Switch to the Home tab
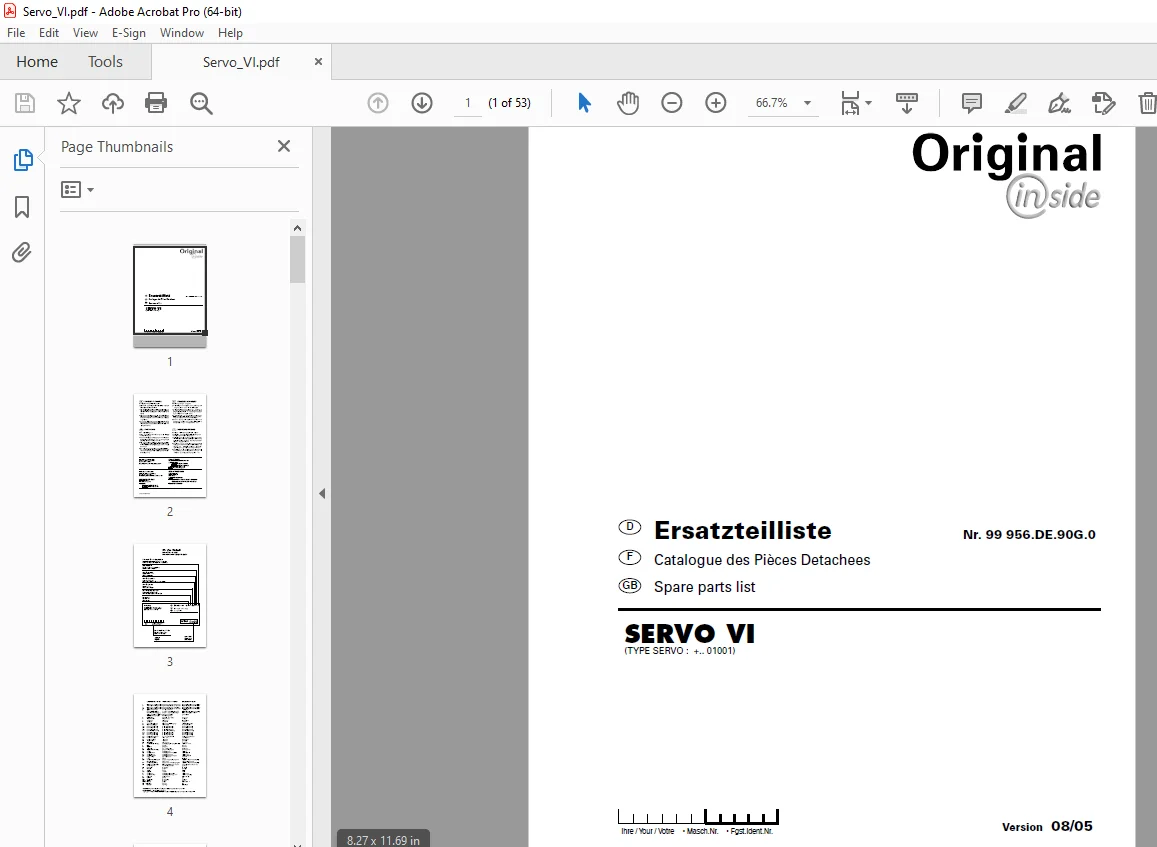 [x=37, y=62]
